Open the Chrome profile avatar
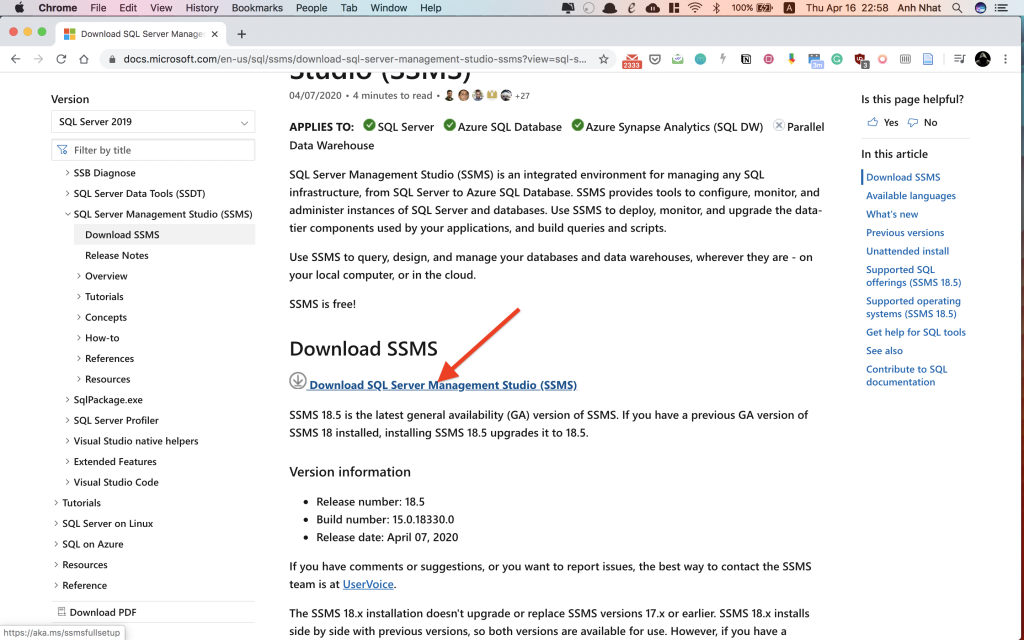 [x=982, y=59]
